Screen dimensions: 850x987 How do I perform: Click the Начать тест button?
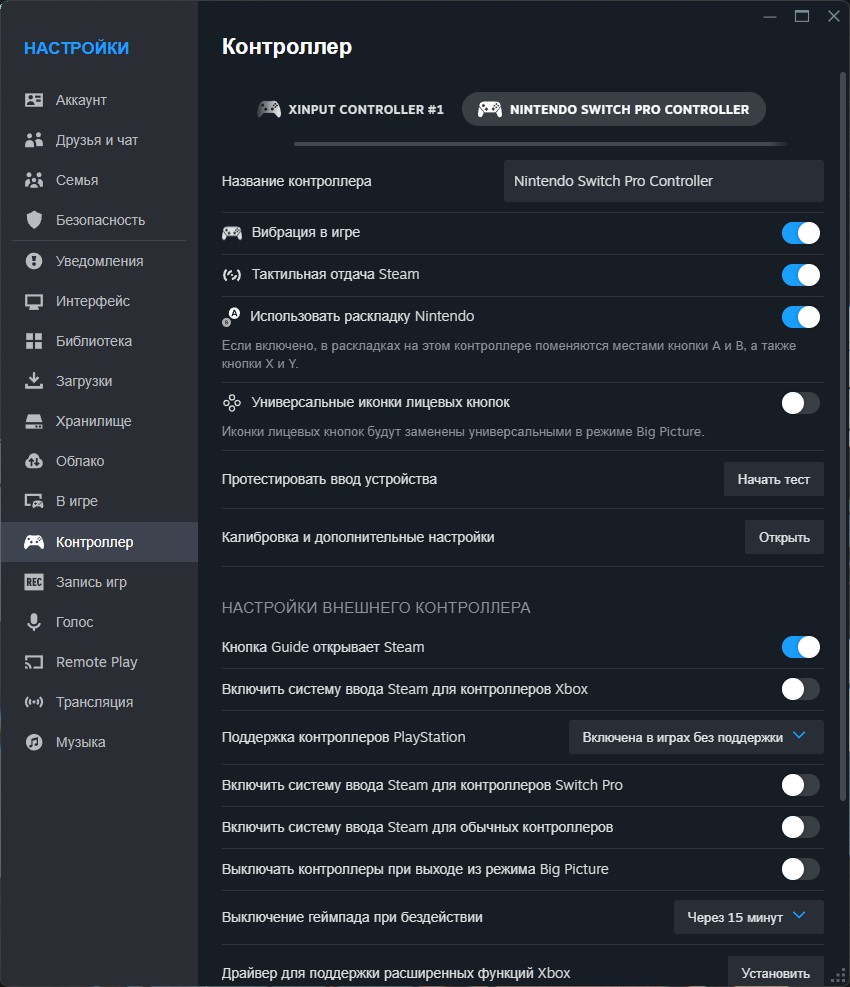coord(773,479)
